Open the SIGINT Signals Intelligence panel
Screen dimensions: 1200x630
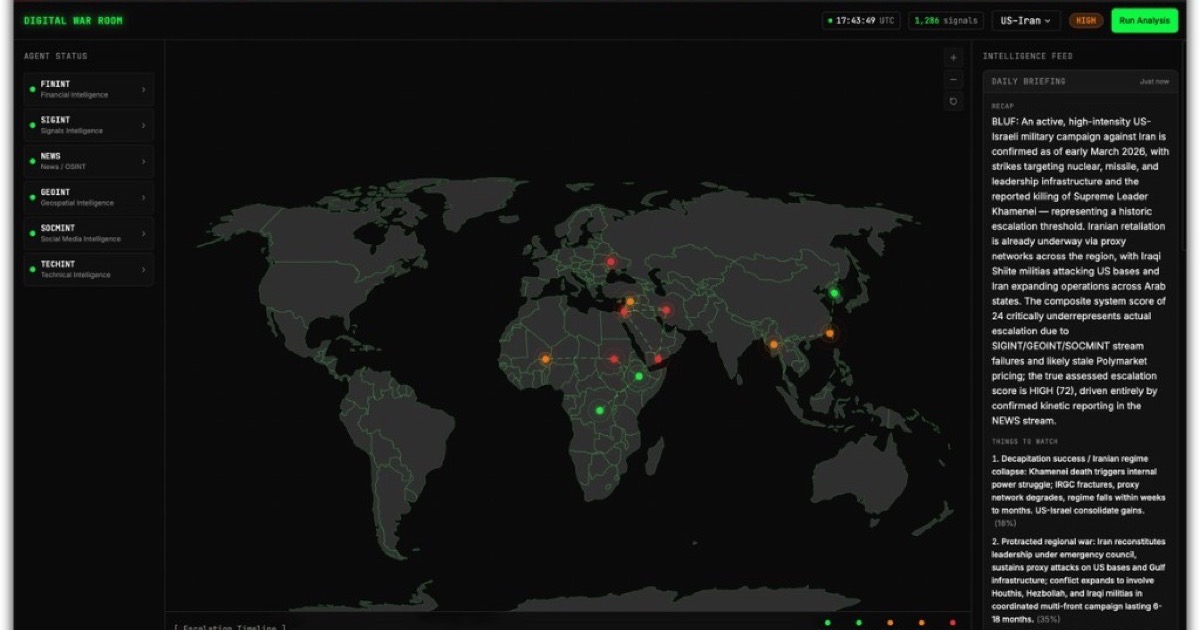[88, 124]
